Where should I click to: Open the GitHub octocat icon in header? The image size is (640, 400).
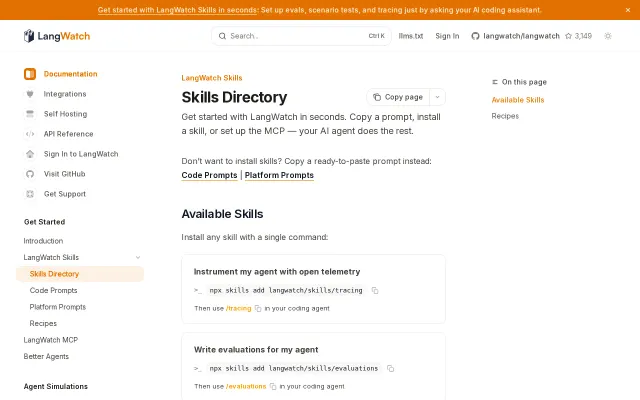(x=475, y=36)
